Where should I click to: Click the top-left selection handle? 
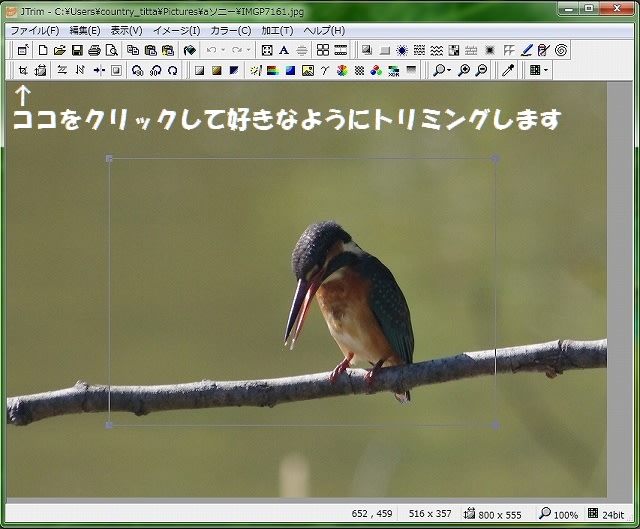pyautogui.click(x=109, y=158)
